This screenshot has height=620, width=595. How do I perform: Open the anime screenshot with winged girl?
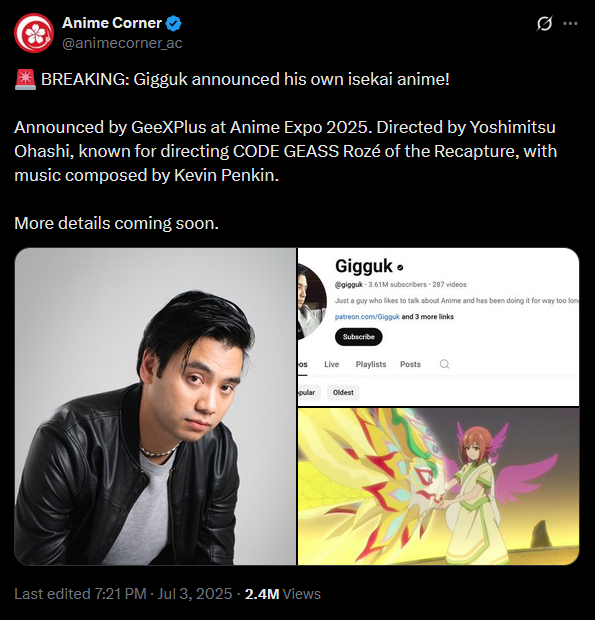point(438,486)
